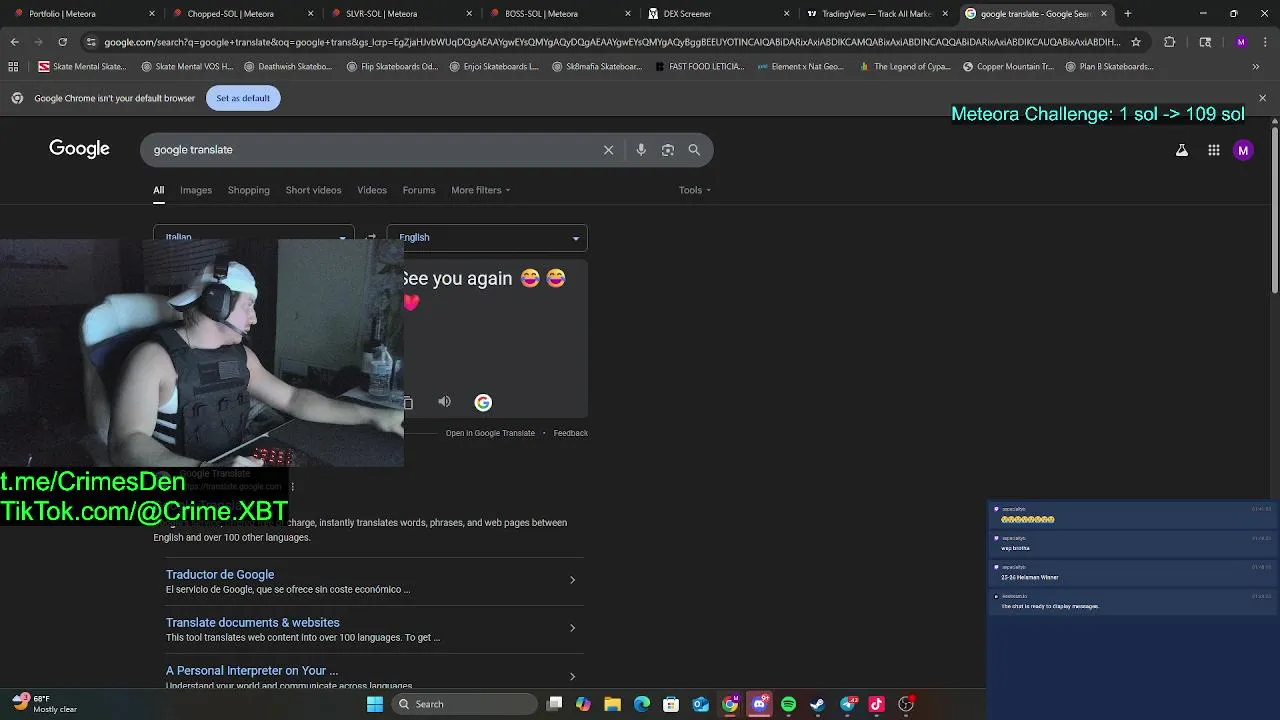Open Traductor de Google link

pos(220,574)
